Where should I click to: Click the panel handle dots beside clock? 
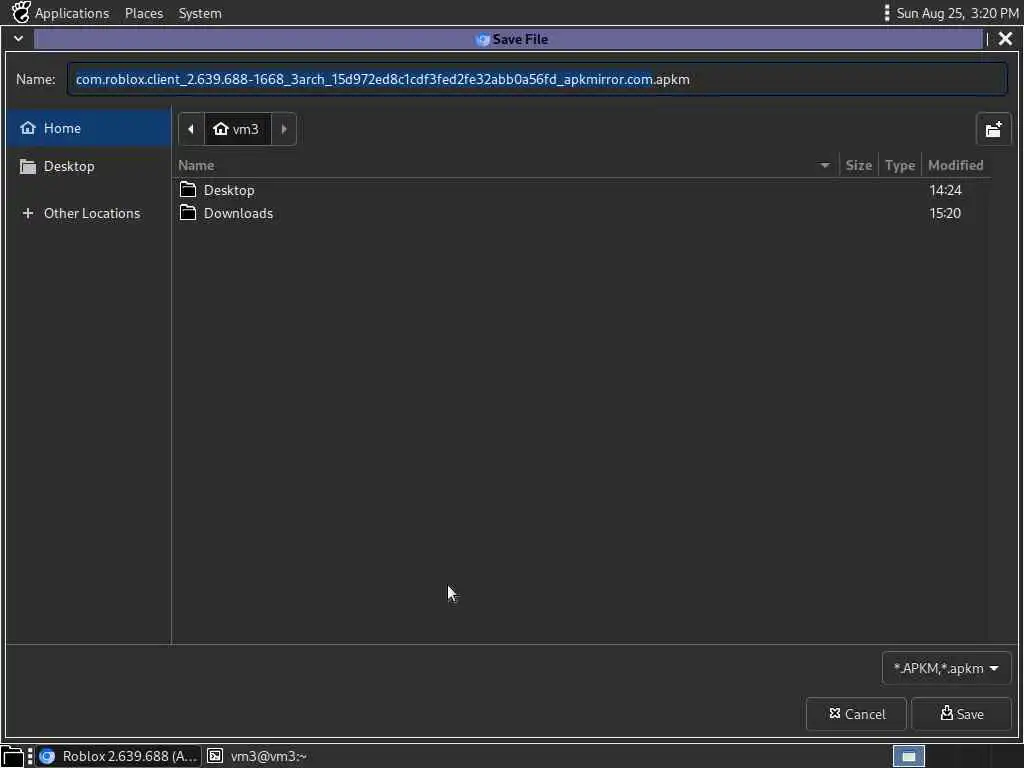[x=886, y=13]
